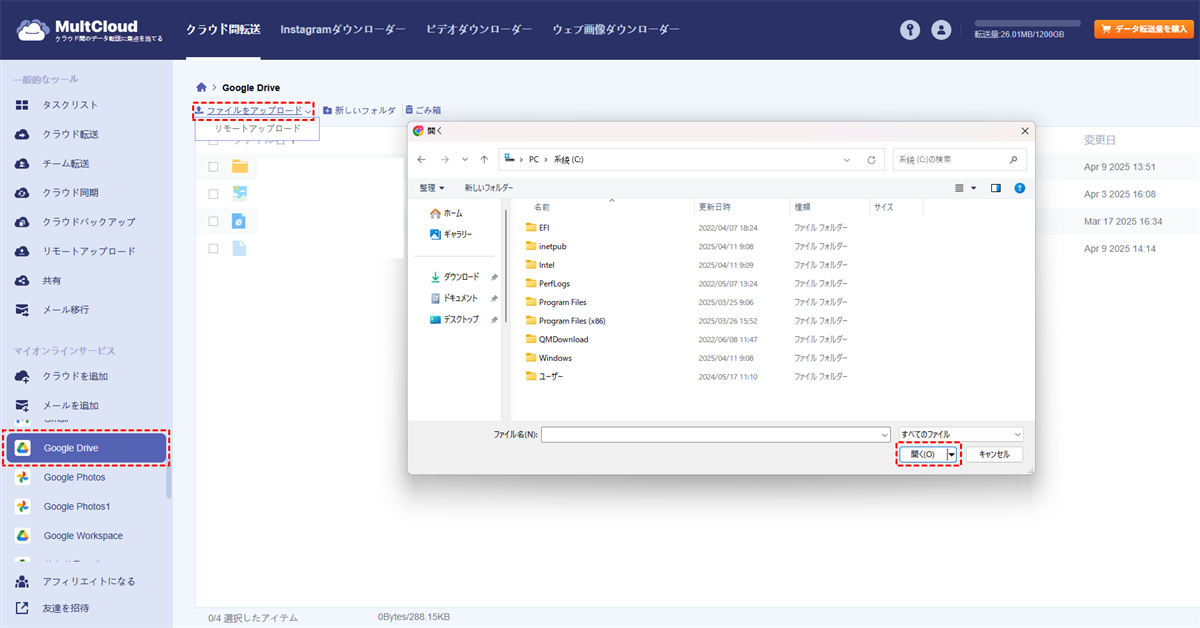
Task: Select the QMDownload folder
Action: (x=556, y=339)
